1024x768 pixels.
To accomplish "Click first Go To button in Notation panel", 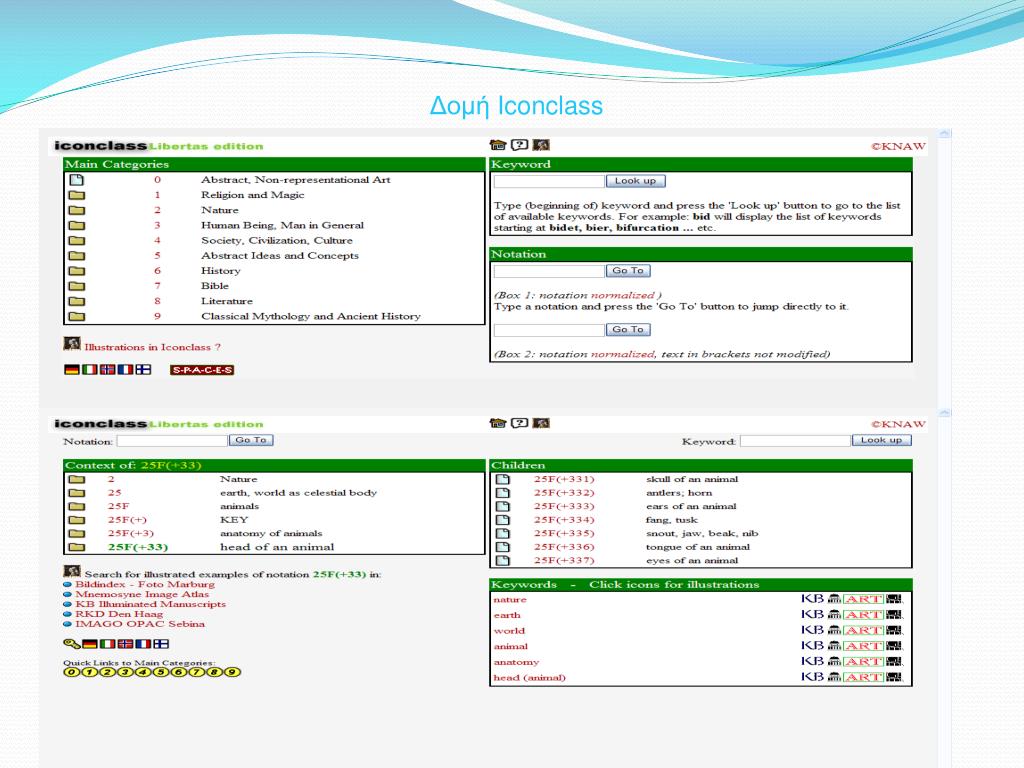I will [x=628, y=270].
